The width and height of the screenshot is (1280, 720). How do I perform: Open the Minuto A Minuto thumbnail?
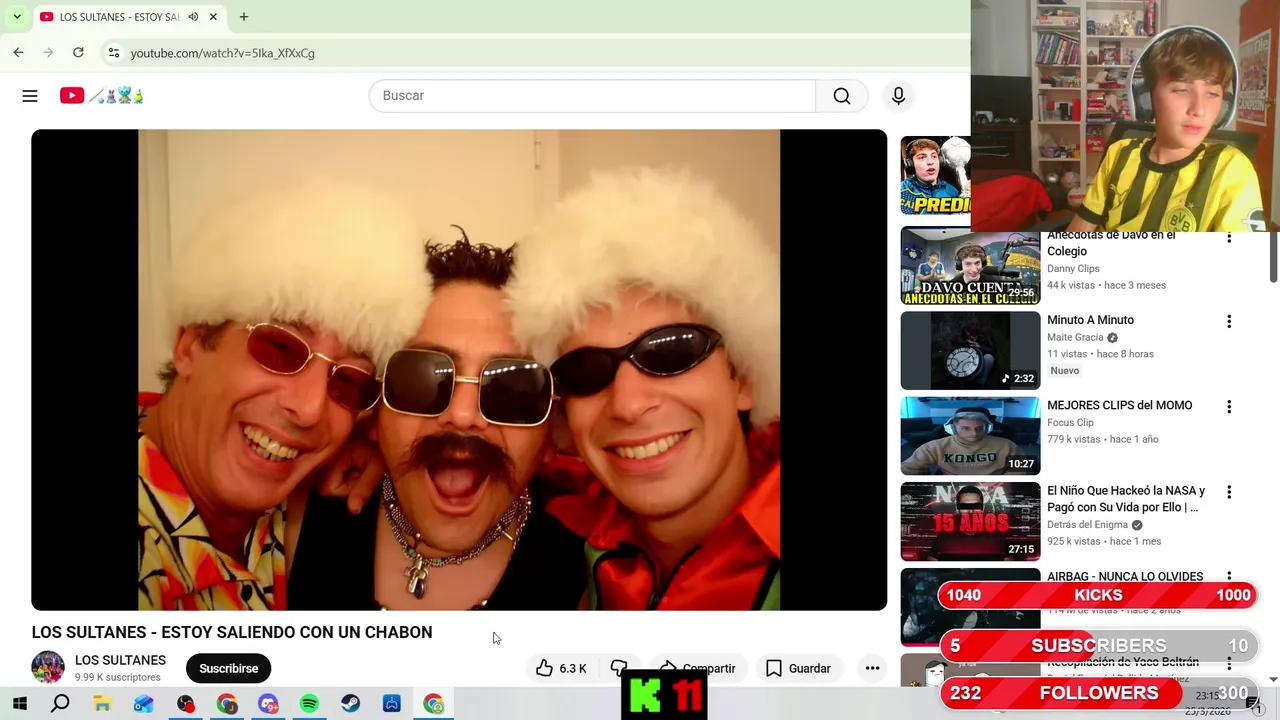tap(970, 350)
